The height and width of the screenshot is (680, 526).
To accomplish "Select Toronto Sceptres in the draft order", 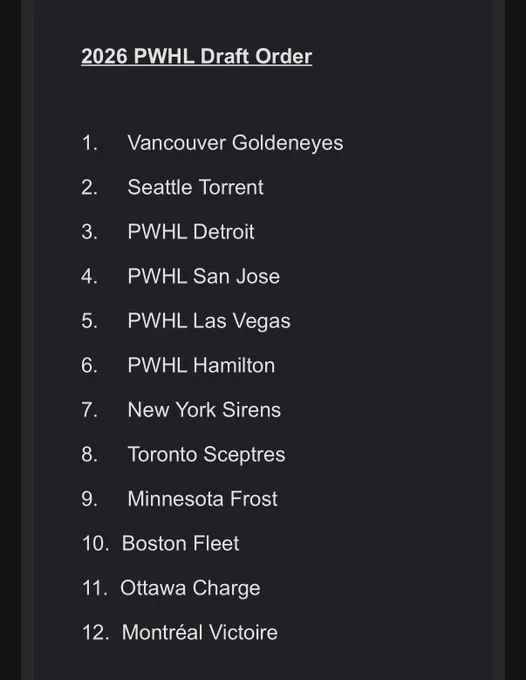I will 206,455.
